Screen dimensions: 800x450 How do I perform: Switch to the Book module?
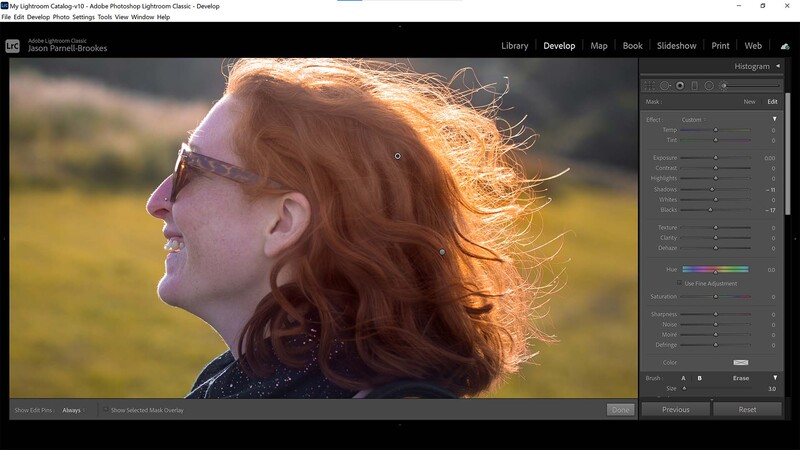click(633, 45)
